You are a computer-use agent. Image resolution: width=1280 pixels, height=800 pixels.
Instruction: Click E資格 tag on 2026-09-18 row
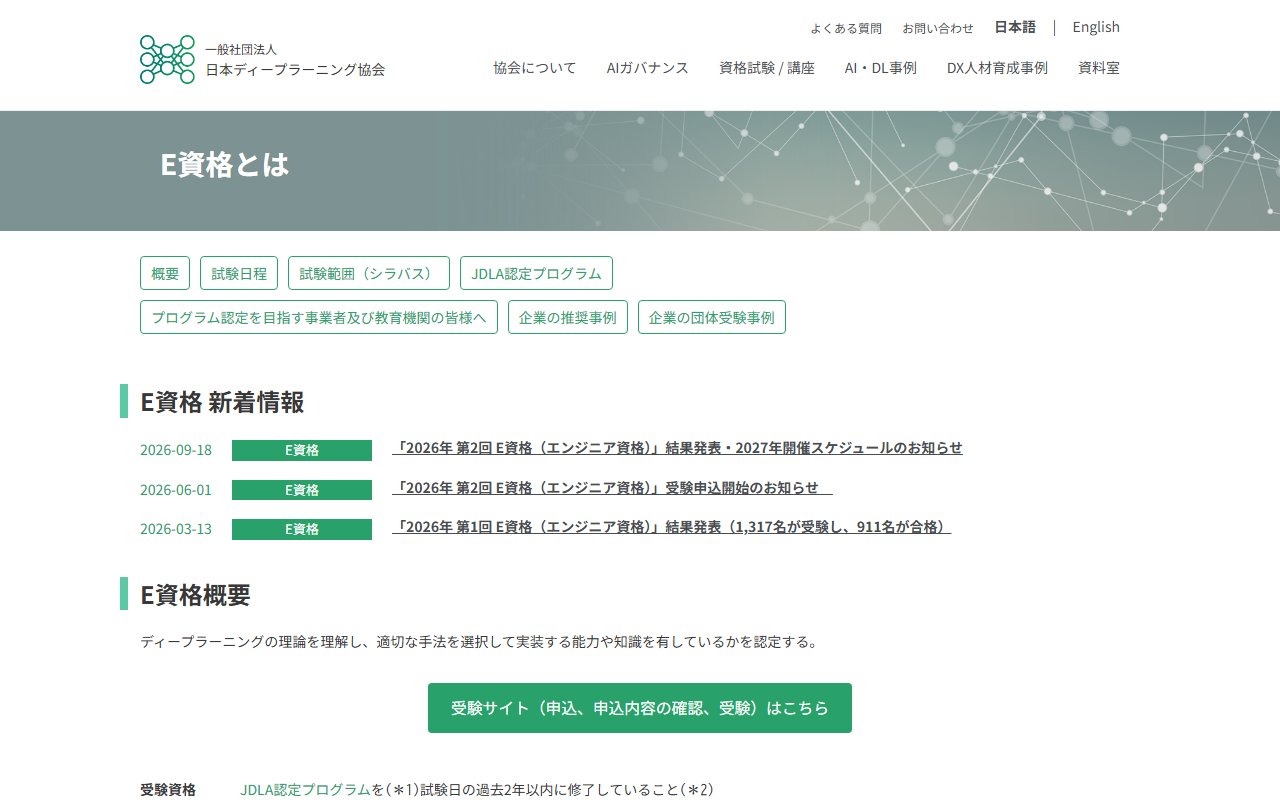[302, 450]
